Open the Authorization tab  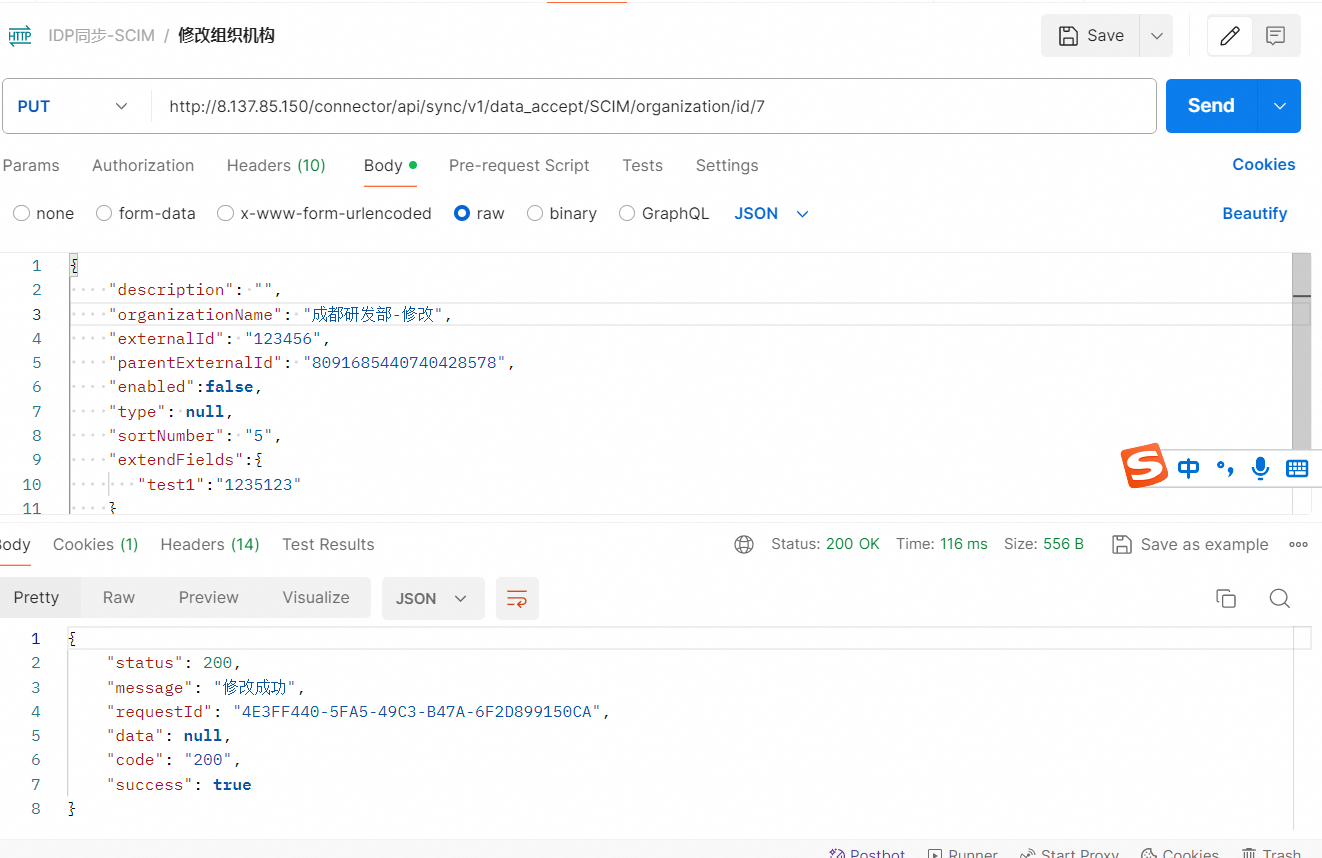143,165
